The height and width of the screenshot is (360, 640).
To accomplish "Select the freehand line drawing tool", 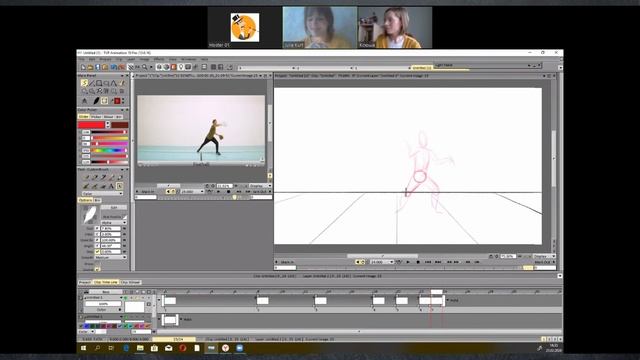I will 84,83.
